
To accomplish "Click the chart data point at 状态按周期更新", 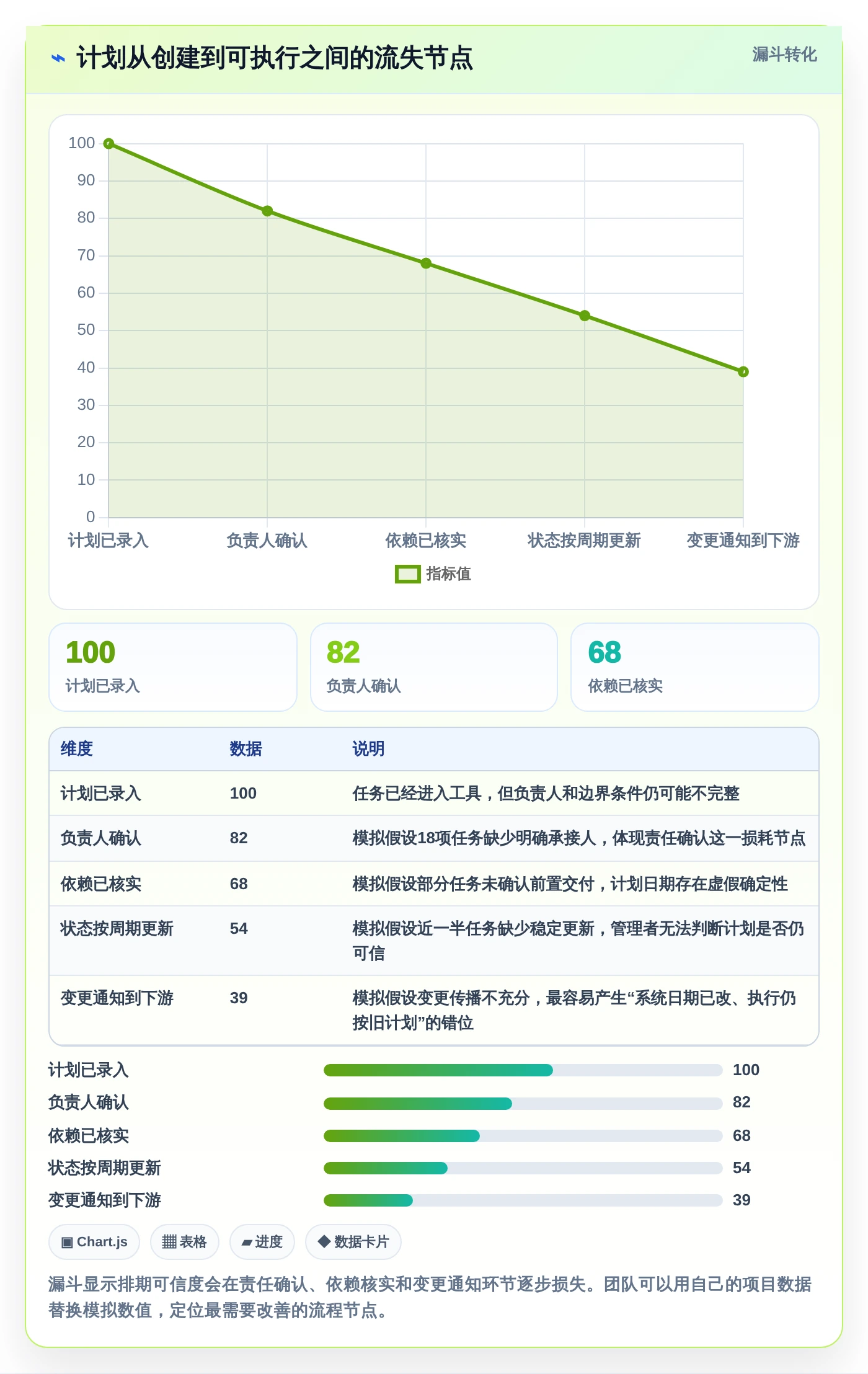I will (585, 316).
